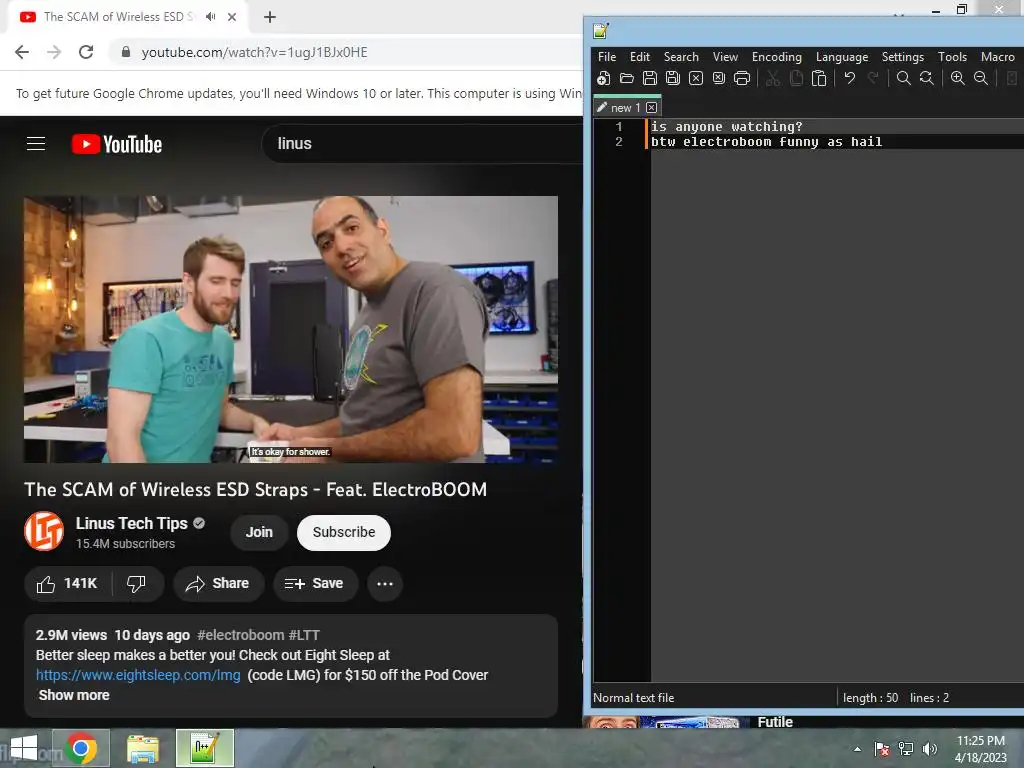Click the Copy icon in Notepad++ toolbar

coord(795,78)
